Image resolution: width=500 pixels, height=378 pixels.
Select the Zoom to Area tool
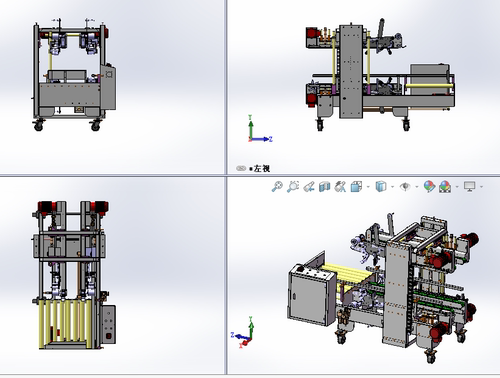click(293, 186)
